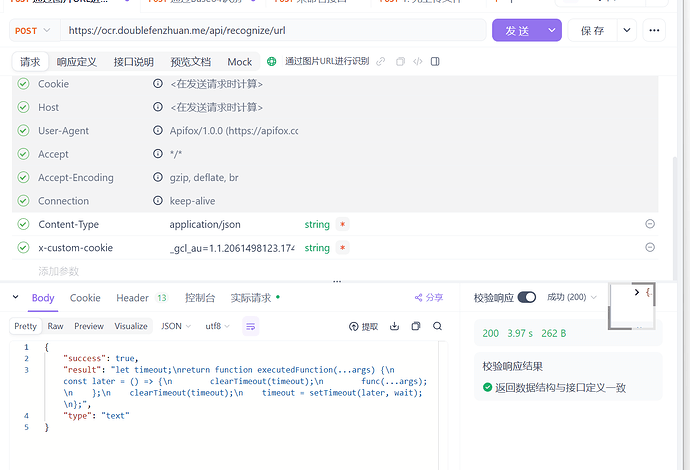Click the 分享 share button
Image resolution: width=690 pixels, height=470 pixels.
click(429, 298)
